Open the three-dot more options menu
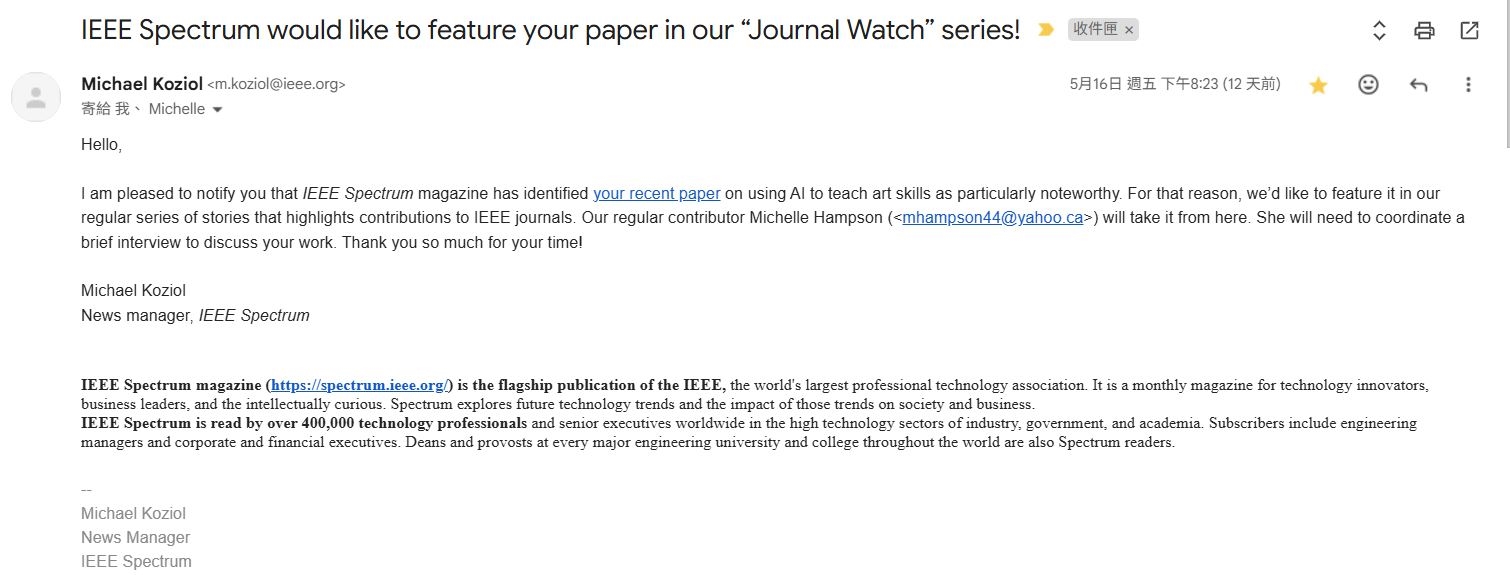 1468,85
